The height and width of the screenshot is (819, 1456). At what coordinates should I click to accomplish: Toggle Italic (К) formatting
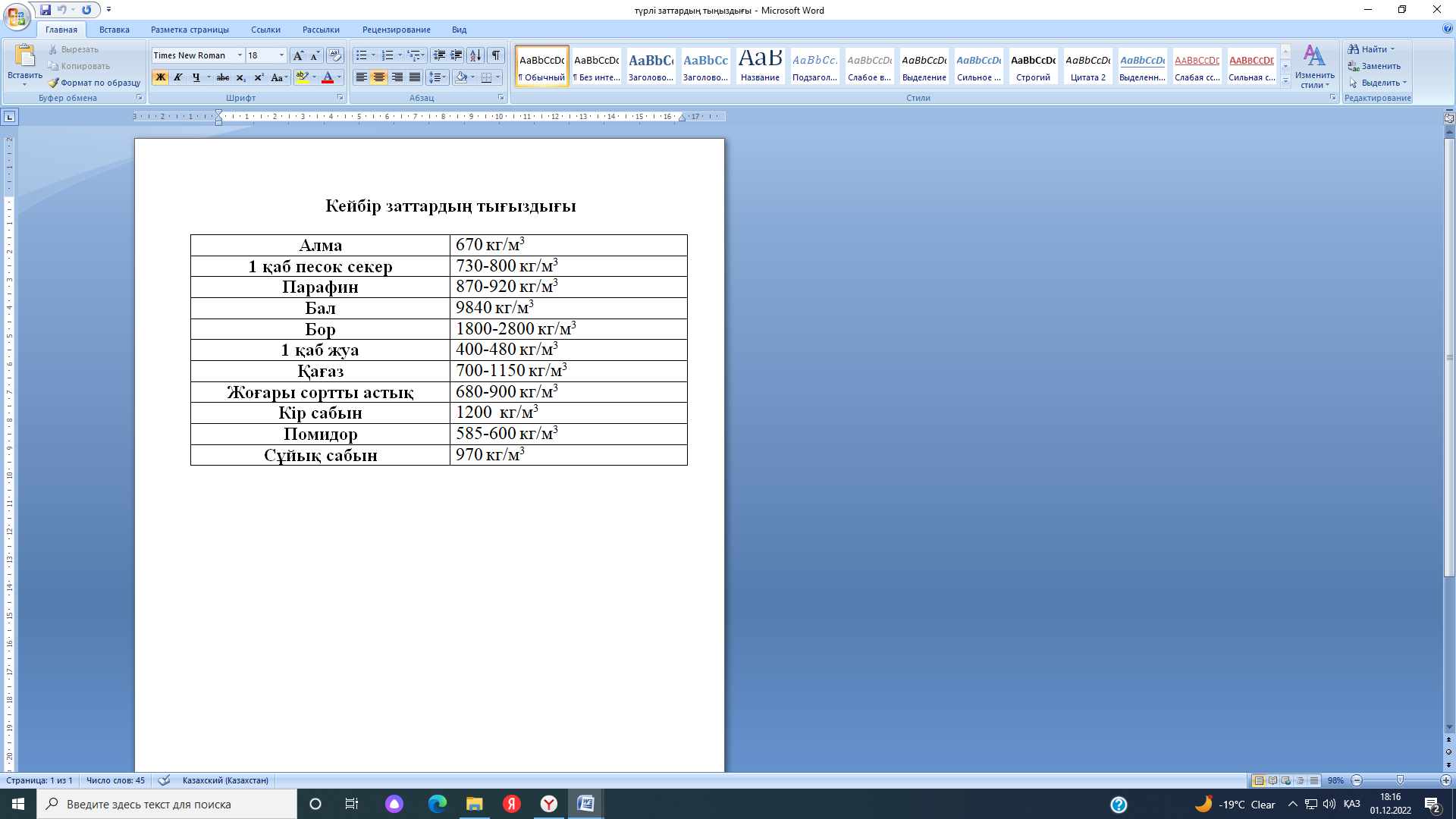[178, 77]
